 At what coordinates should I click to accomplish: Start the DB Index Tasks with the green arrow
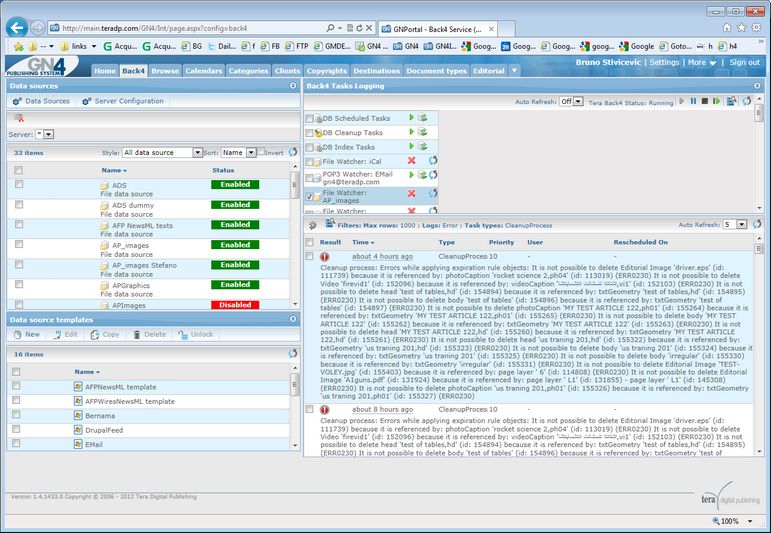[412, 146]
